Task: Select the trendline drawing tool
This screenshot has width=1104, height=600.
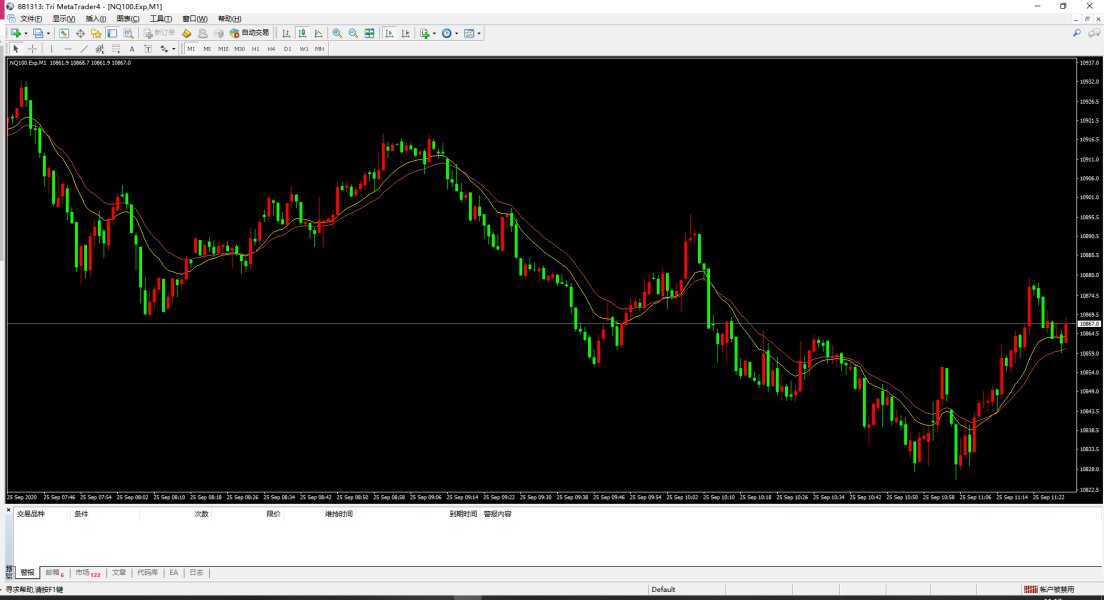Action: (84, 49)
